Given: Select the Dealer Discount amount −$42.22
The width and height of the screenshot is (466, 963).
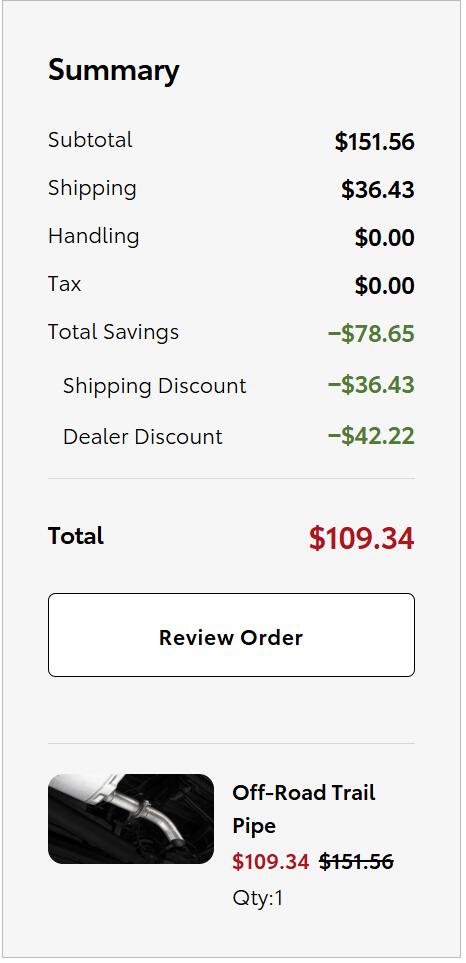Looking at the screenshot, I should pyautogui.click(x=371, y=436).
